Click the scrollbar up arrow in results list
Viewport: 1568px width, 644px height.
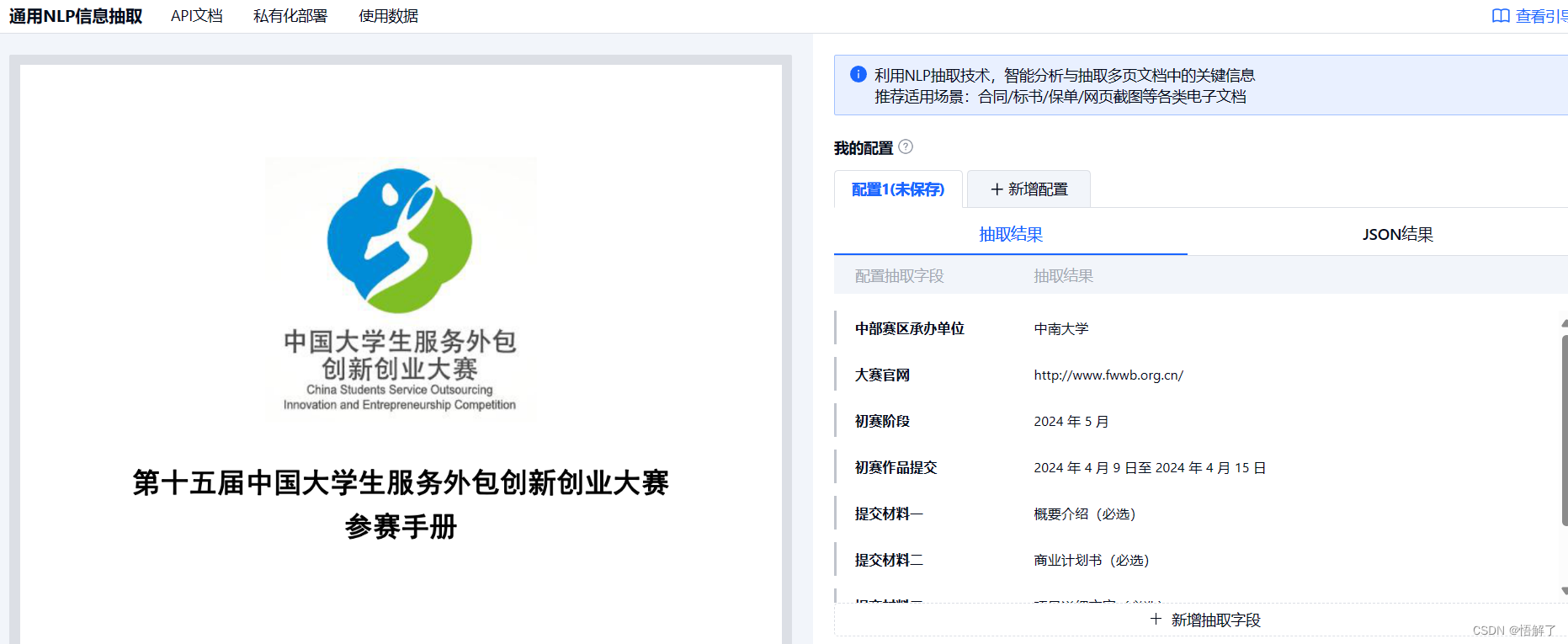click(x=1565, y=323)
